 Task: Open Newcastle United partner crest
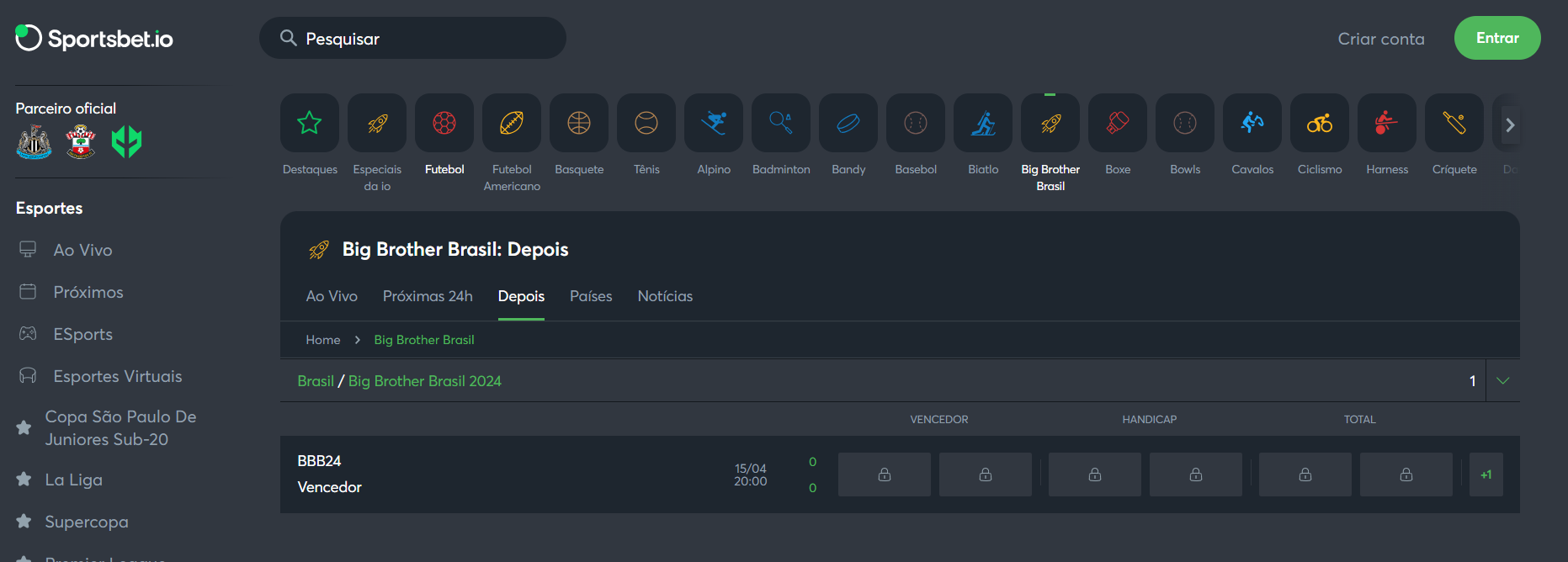(x=35, y=142)
